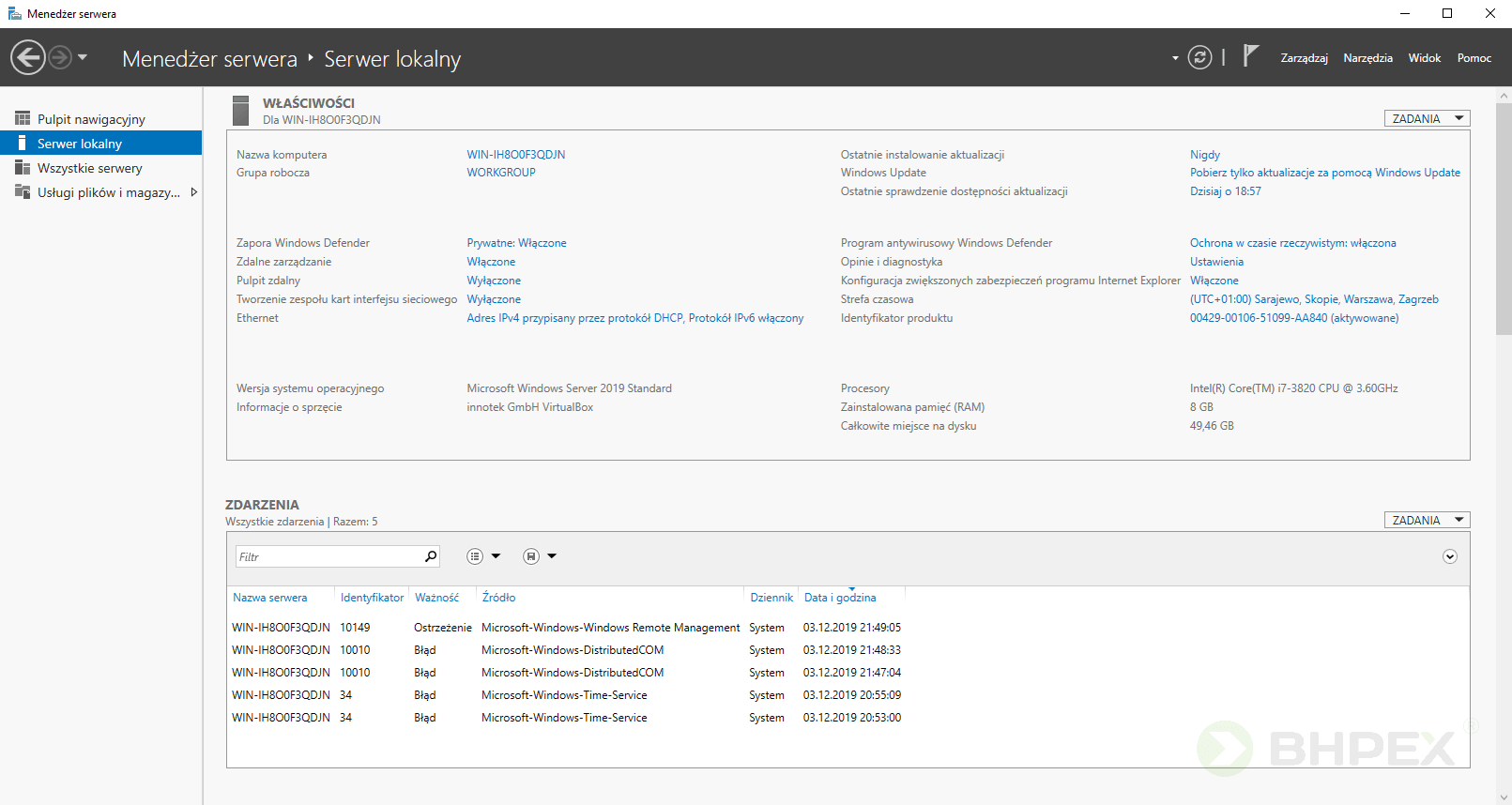Click Pulpit nawigacyjny dashboard icon
This screenshot has height=805, width=1512.
pyautogui.click(x=23, y=118)
